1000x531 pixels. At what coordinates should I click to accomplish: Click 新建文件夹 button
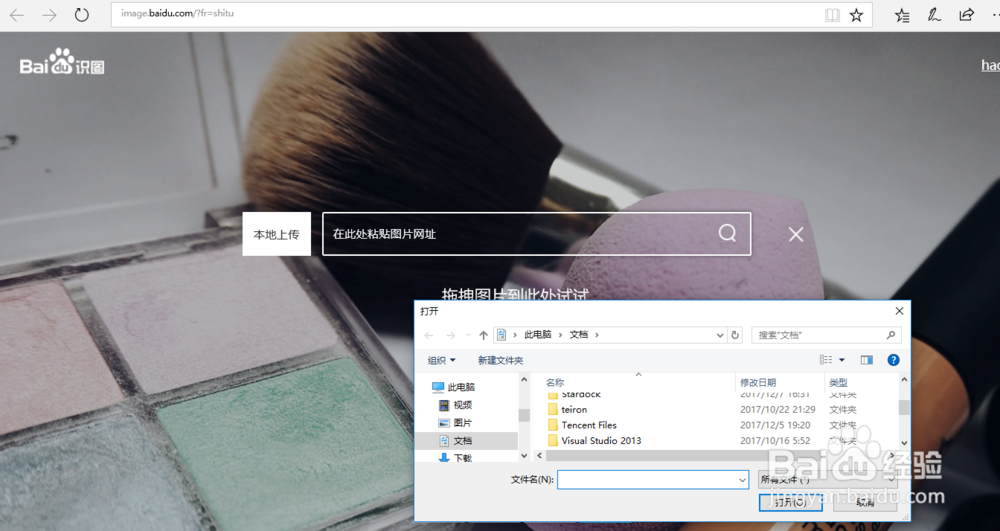501,360
